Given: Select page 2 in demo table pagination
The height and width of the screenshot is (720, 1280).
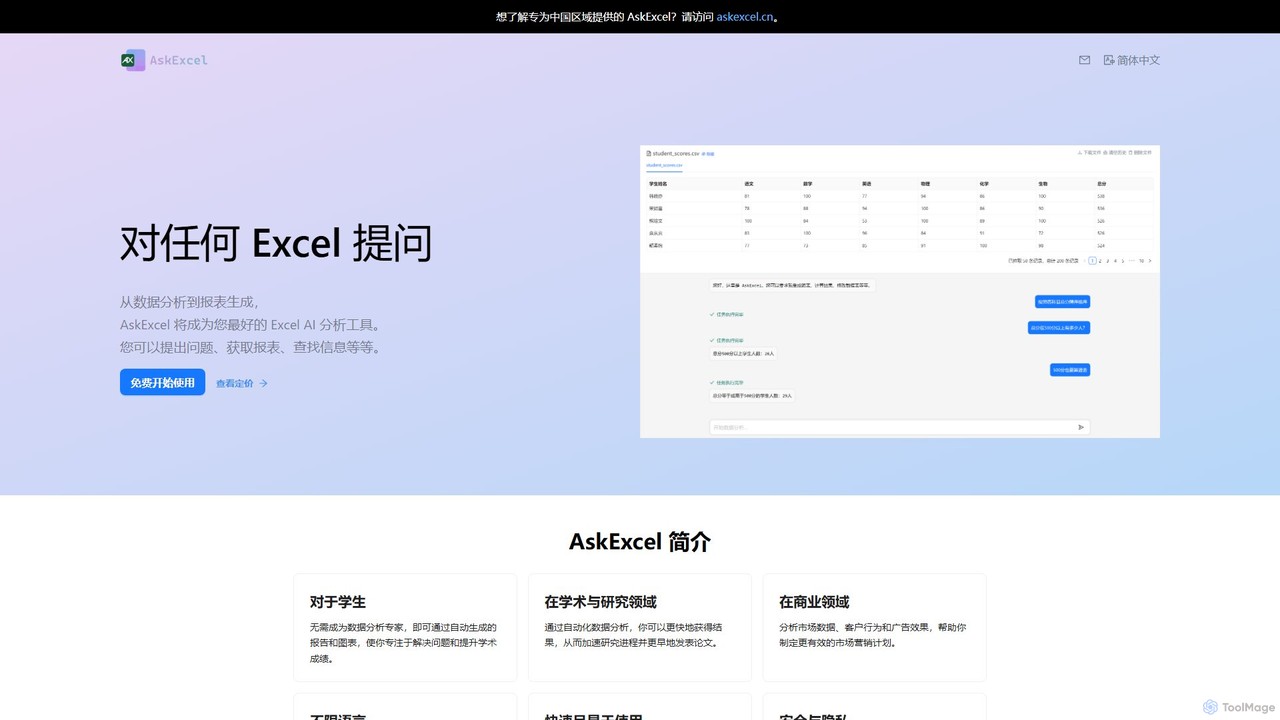Looking at the screenshot, I should [x=1100, y=260].
